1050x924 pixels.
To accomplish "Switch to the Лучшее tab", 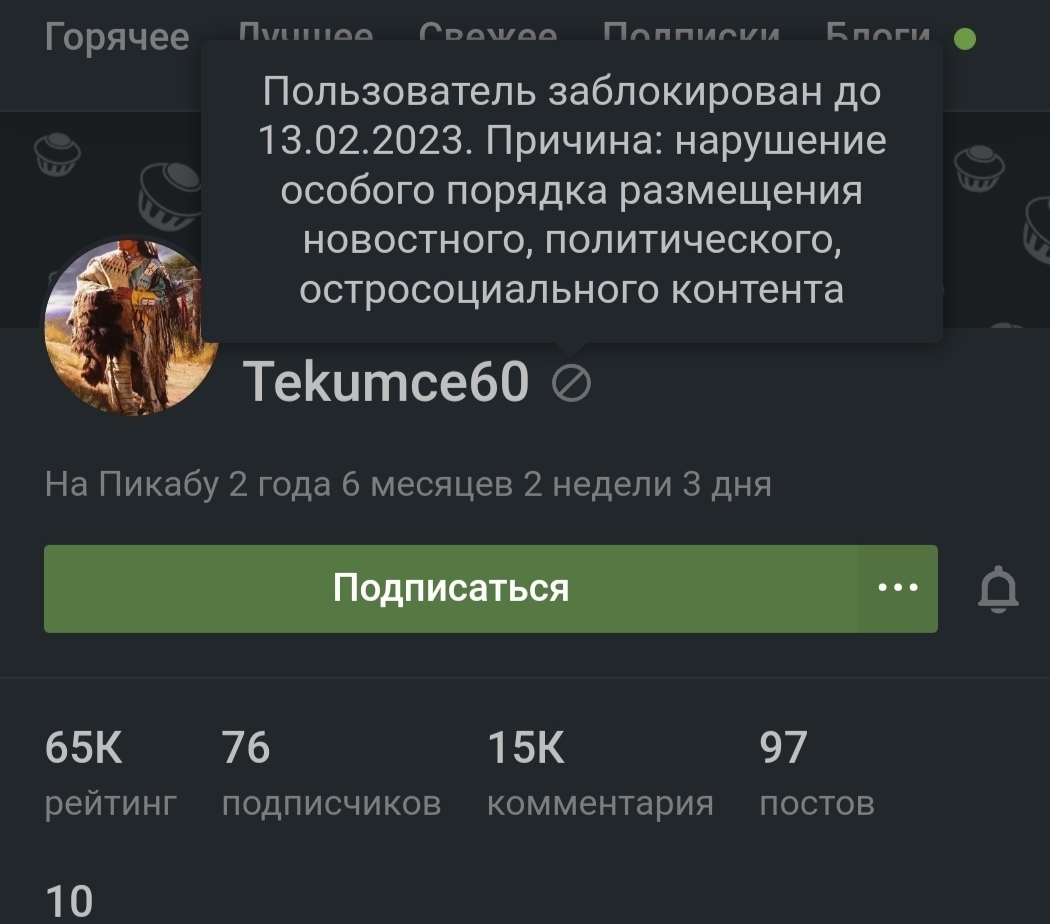I will [306, 31].
